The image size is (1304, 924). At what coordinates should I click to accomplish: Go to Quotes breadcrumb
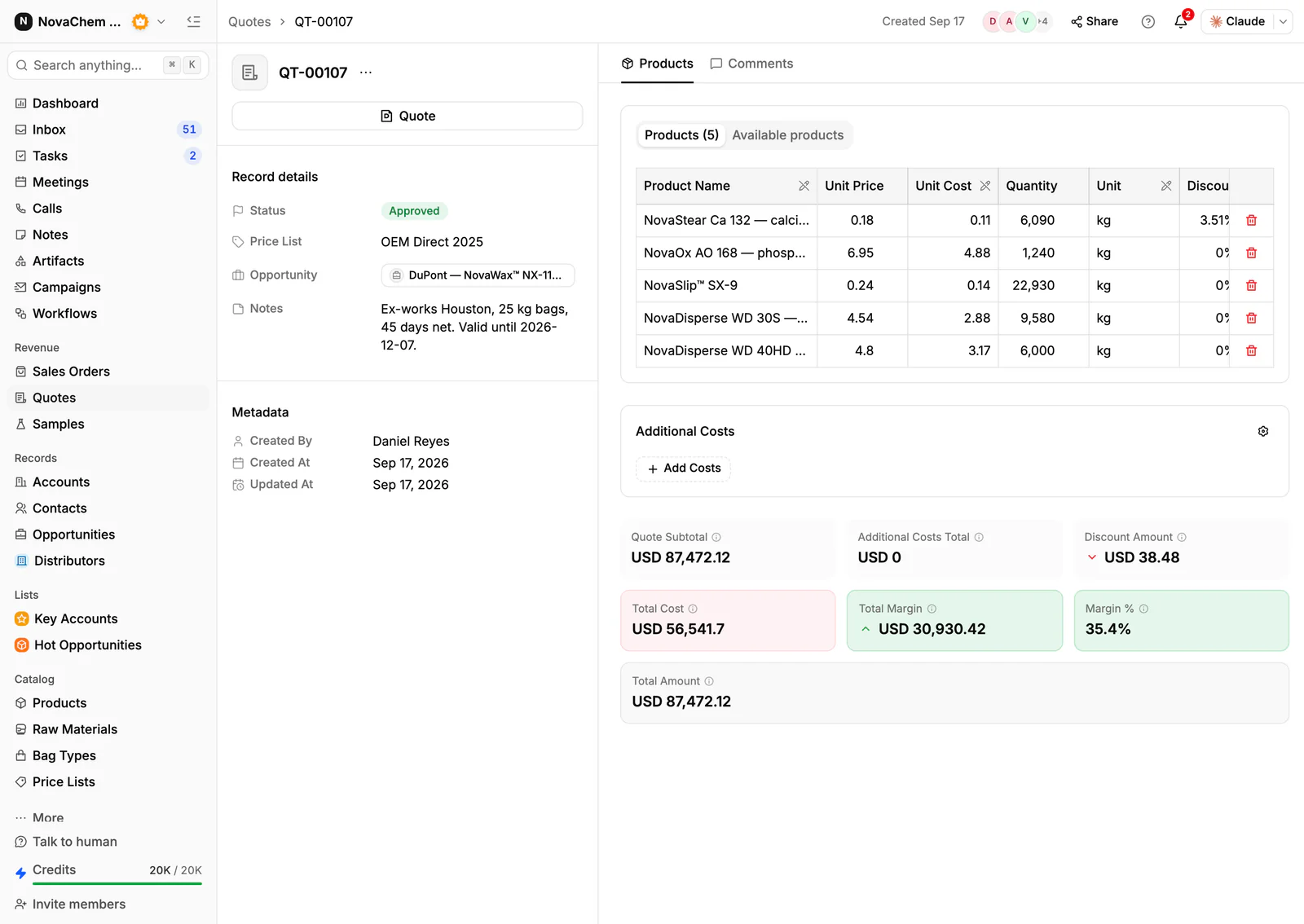click(x=249, y=22)
